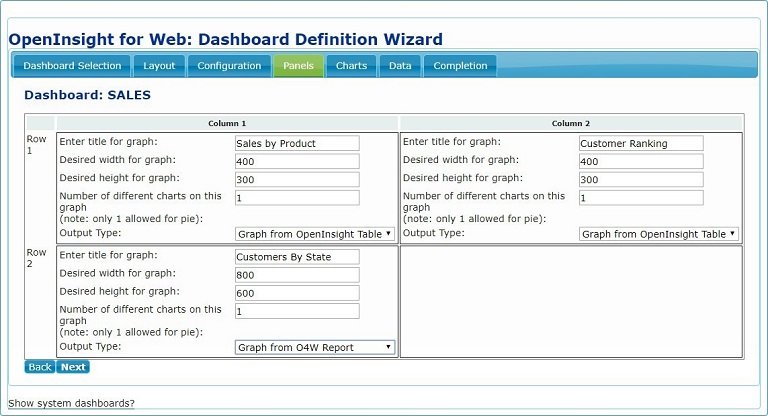Open Output Type dropdown for Customer Ranking
This screenshot has width=768, height=416.
[659, 234]
